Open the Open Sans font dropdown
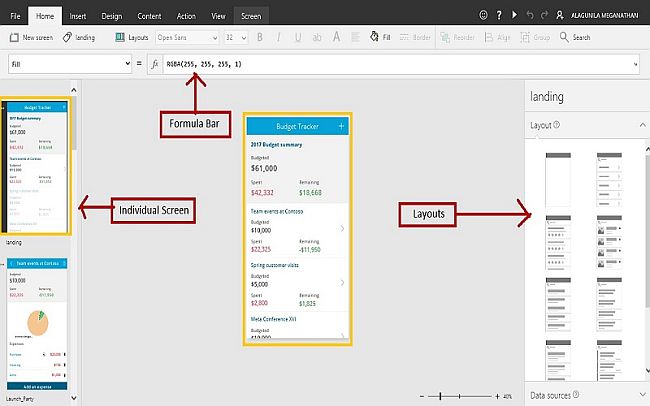This screenshot has width=650, height=406. (x=187, y=38)
